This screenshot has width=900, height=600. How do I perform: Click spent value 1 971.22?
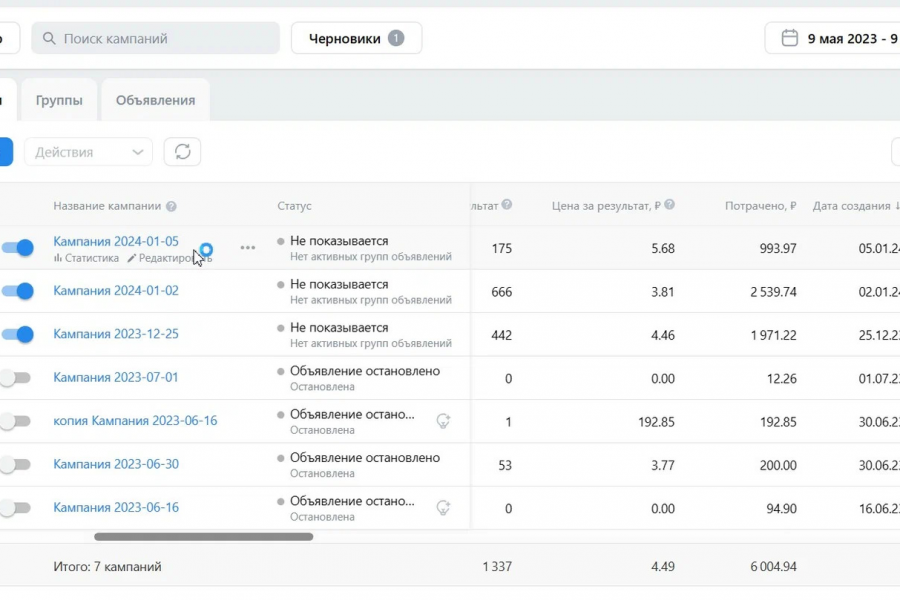[x=773, y=335]
